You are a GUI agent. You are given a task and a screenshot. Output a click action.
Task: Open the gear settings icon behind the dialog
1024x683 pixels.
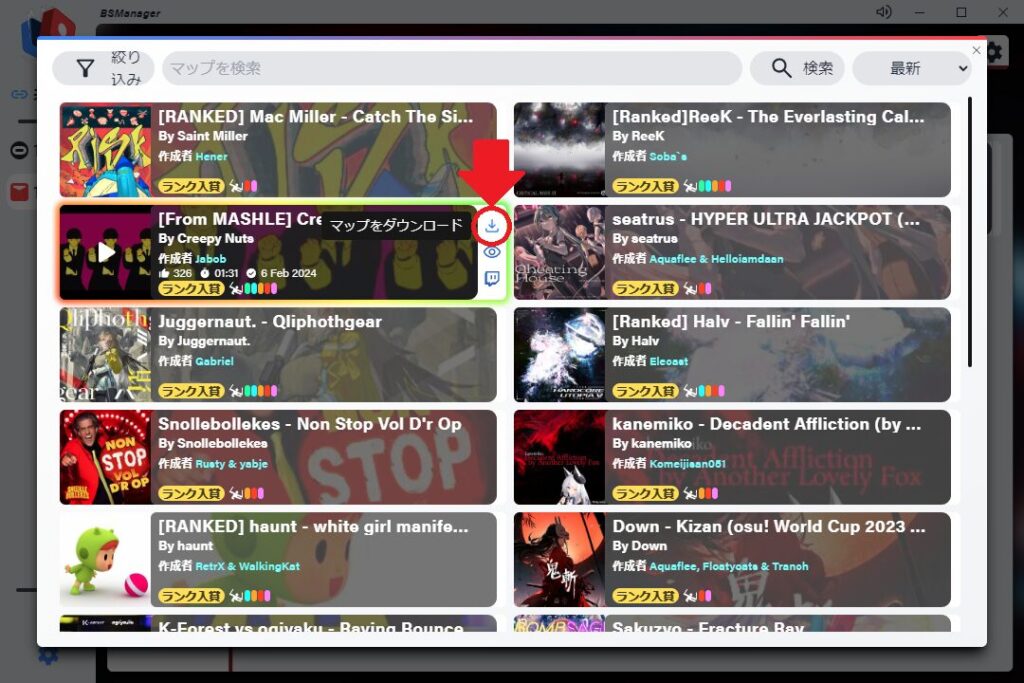pos(995,52)
